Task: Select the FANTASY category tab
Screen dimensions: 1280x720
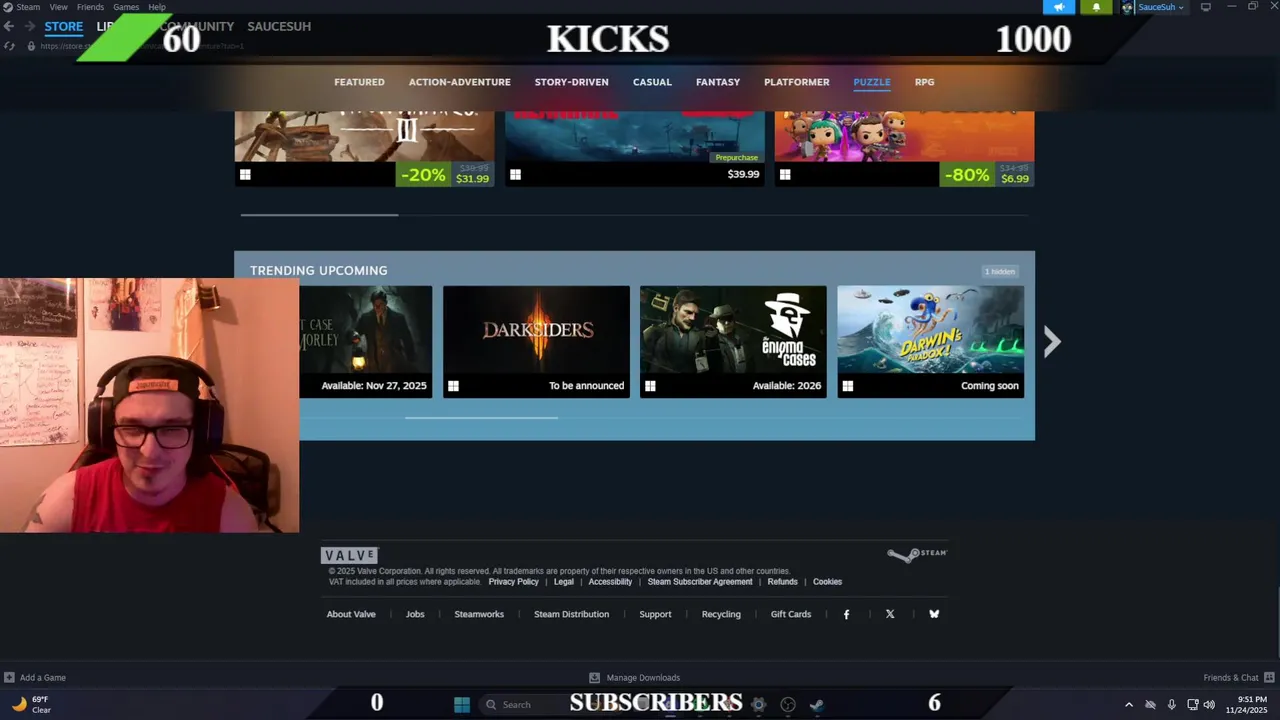Action: [x=718, y=82]
